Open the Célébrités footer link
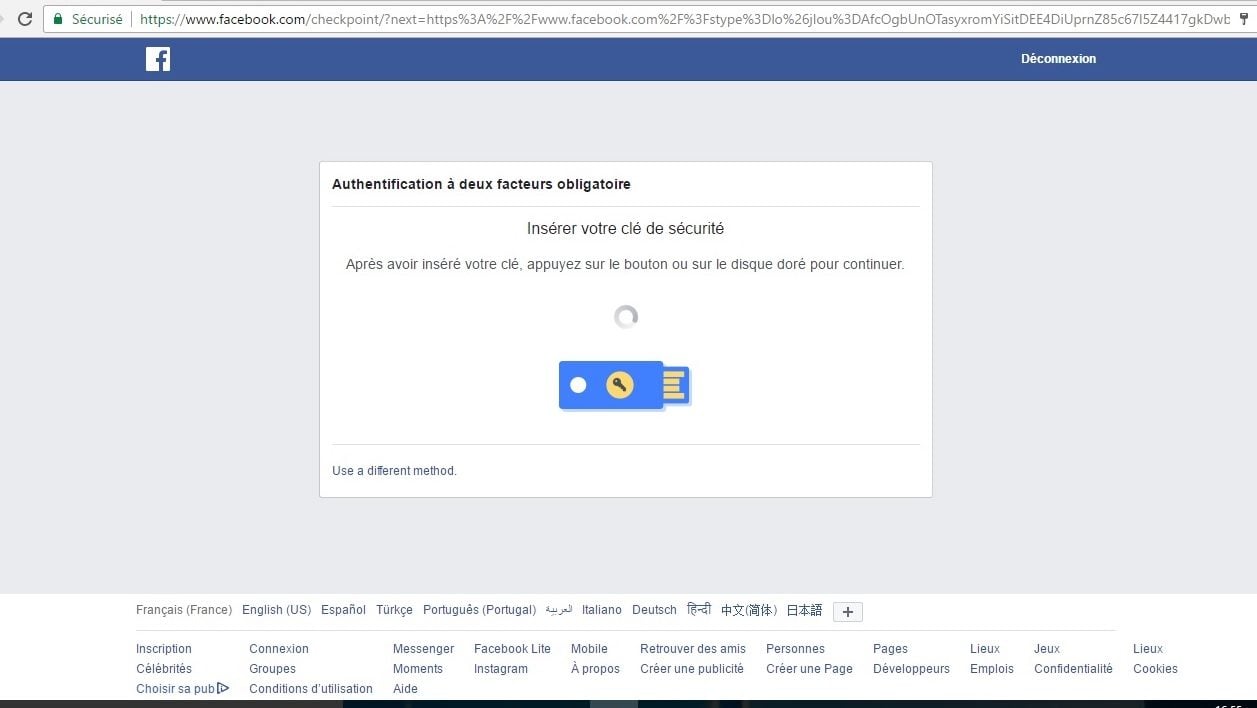Image resolution: width=1257 pixels, height=708 pixels. 164,669
